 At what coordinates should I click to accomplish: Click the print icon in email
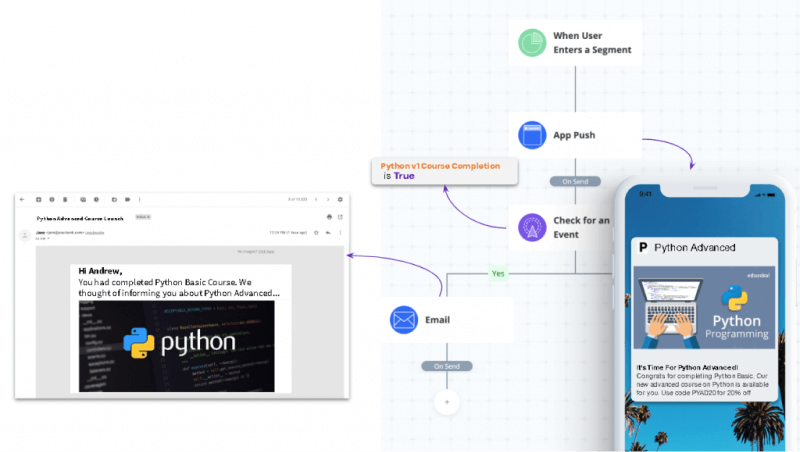[329, 216]
